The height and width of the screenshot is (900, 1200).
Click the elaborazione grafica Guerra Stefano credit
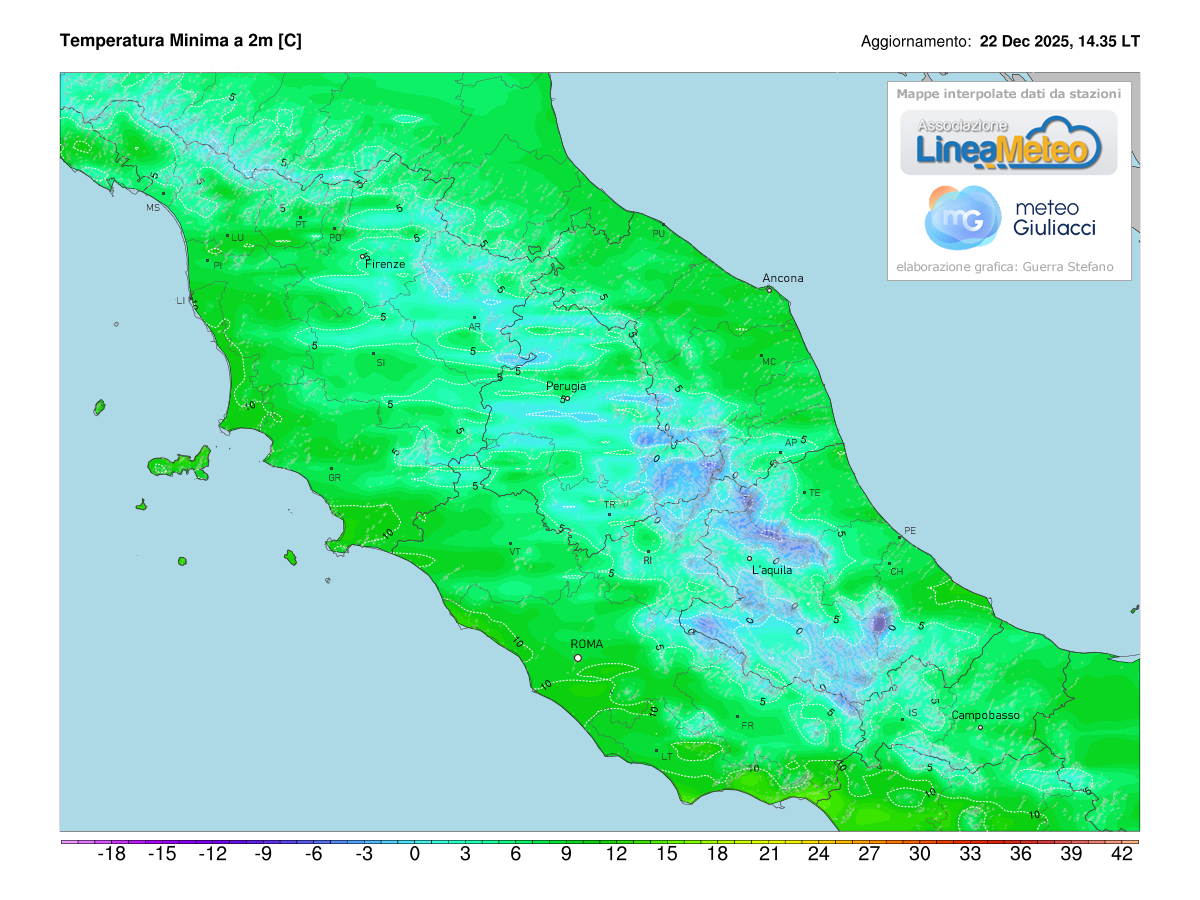(1006, 266)
